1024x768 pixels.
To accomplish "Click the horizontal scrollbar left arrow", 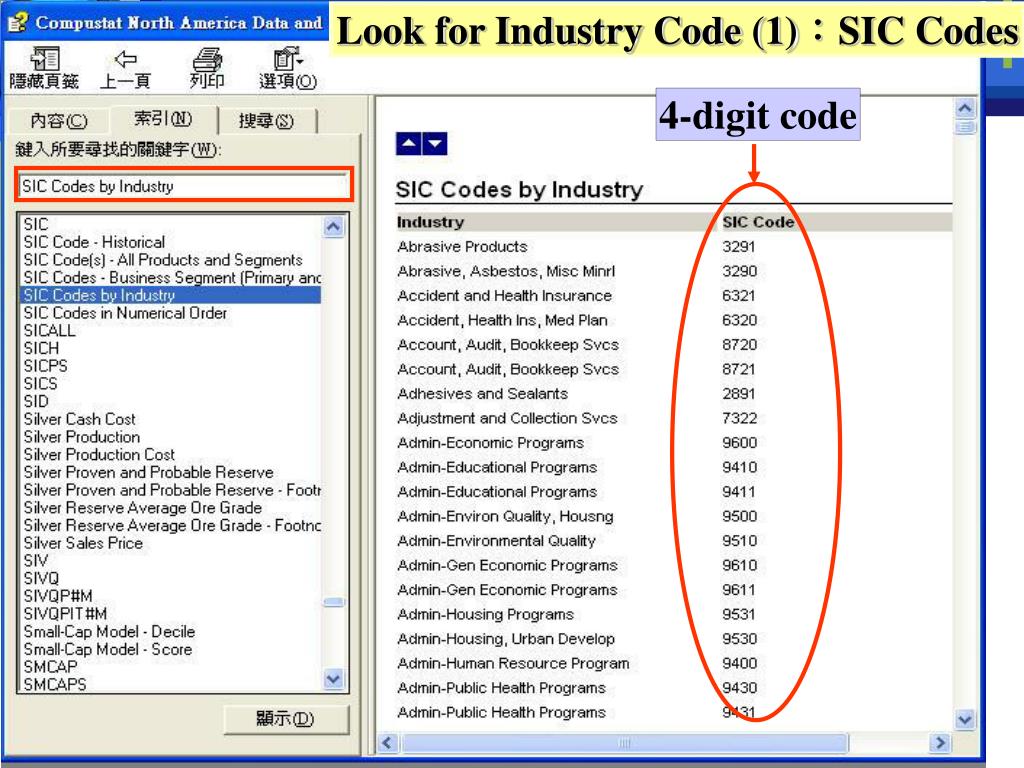I will click(388, 743).
